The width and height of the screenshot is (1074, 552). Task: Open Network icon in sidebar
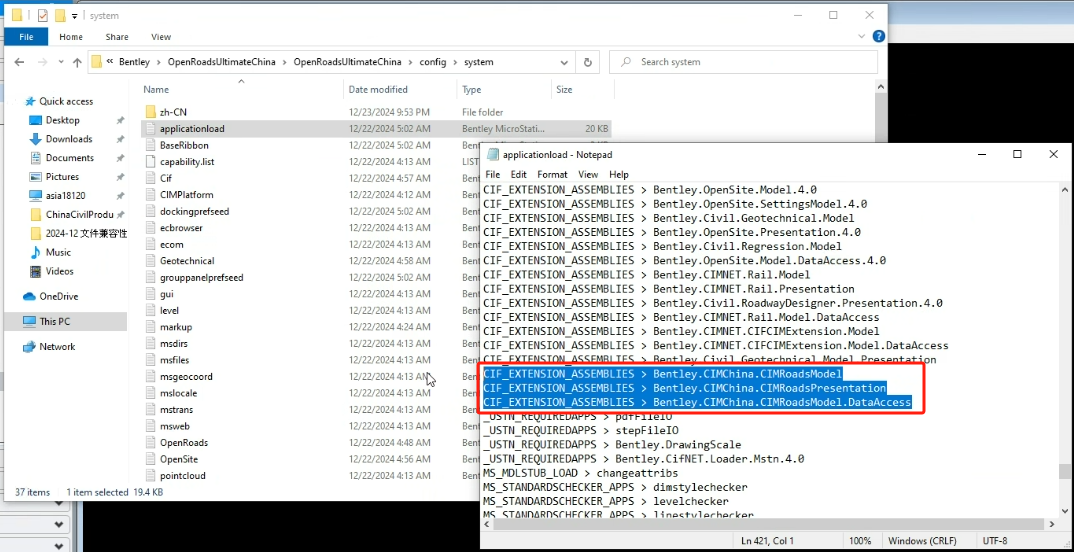[x=29, y=347]
